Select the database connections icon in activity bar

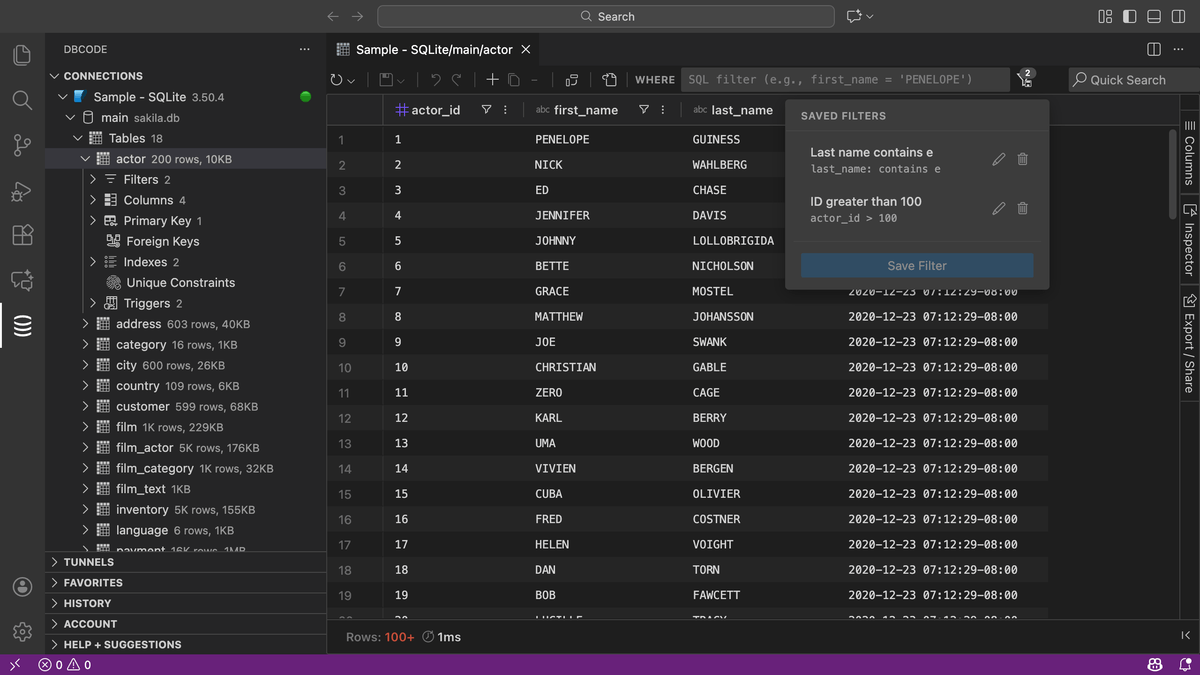tap(22, 323)
